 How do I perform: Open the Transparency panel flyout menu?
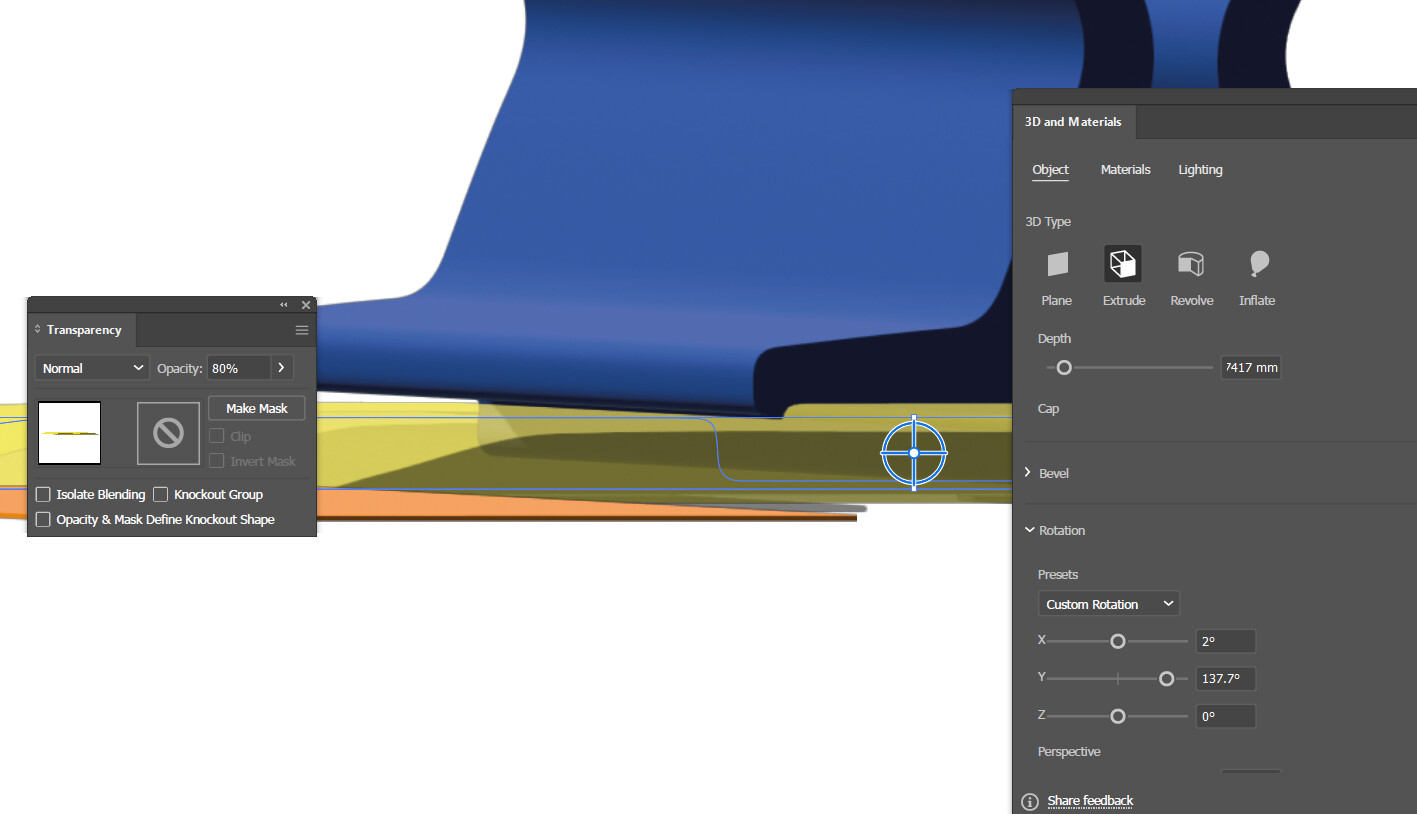(301, 329)
